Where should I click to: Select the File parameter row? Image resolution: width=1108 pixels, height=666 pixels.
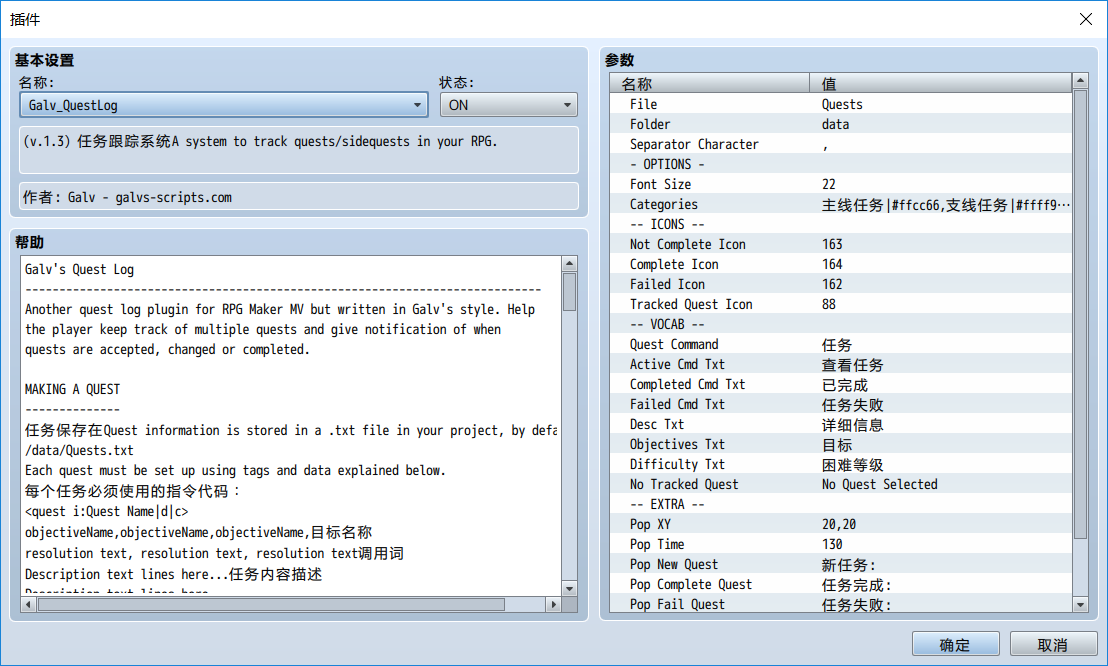841,104
